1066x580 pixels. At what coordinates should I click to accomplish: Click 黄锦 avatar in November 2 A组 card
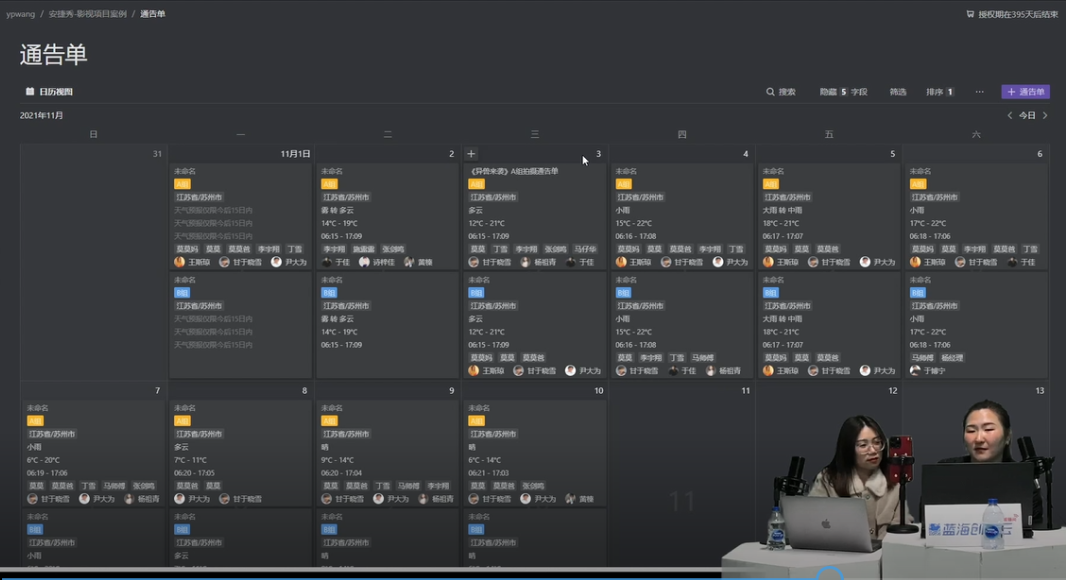coord(409,262)
